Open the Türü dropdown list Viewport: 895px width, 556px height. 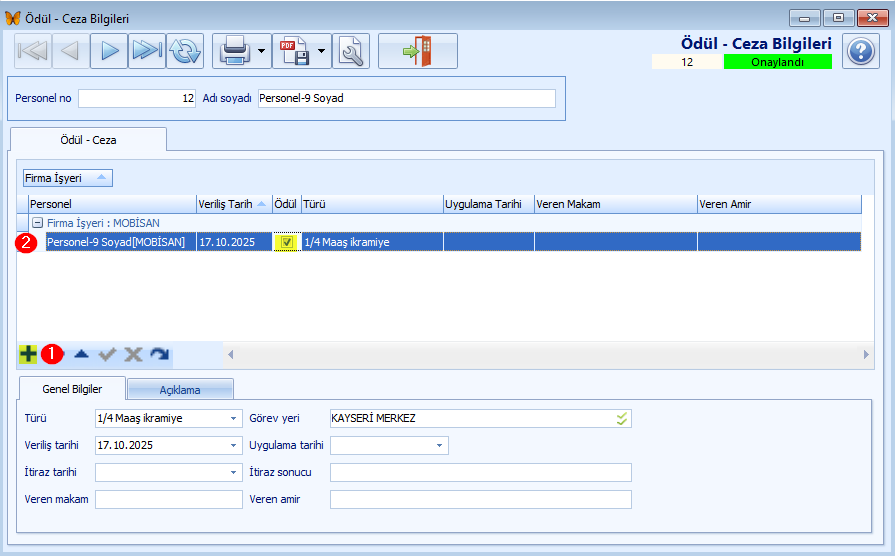(x=234, y=418)
